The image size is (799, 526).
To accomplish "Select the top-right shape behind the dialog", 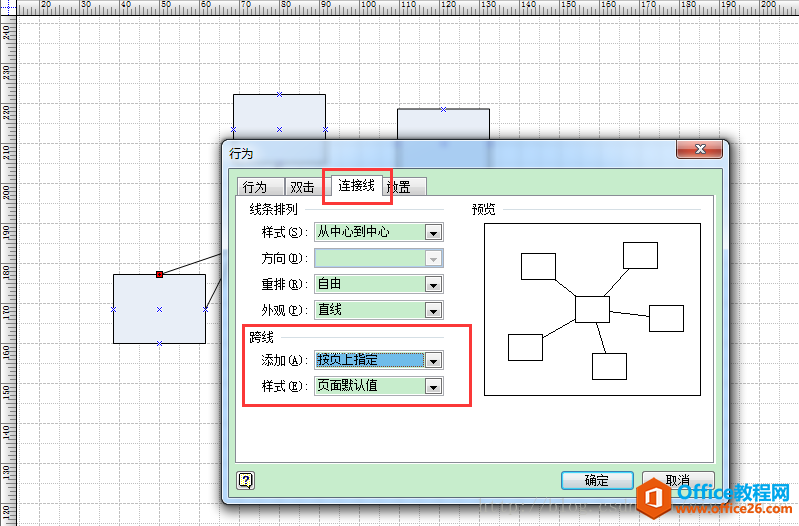I will pyautogui.click(x=443, y=124).
